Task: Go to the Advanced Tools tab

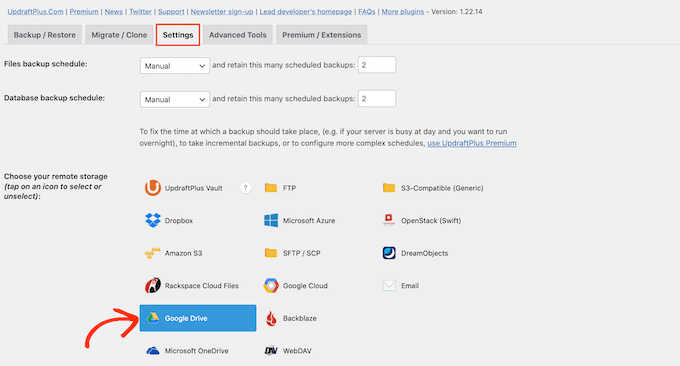Action: [238, 35]
